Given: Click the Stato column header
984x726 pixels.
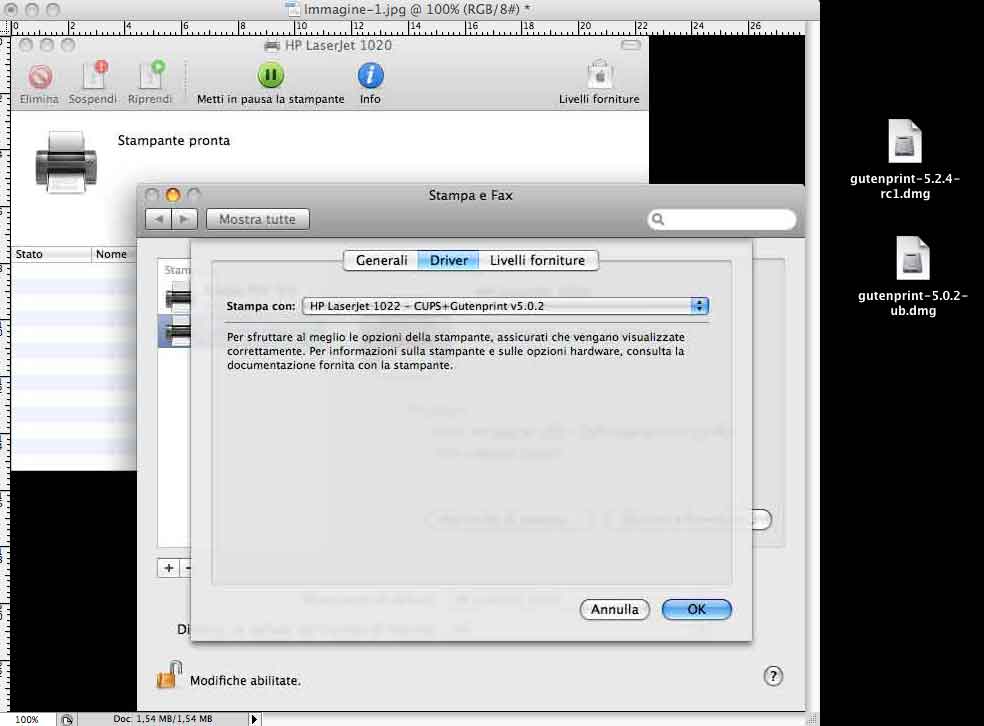Looking at the screenshot, I should [51, 254].
